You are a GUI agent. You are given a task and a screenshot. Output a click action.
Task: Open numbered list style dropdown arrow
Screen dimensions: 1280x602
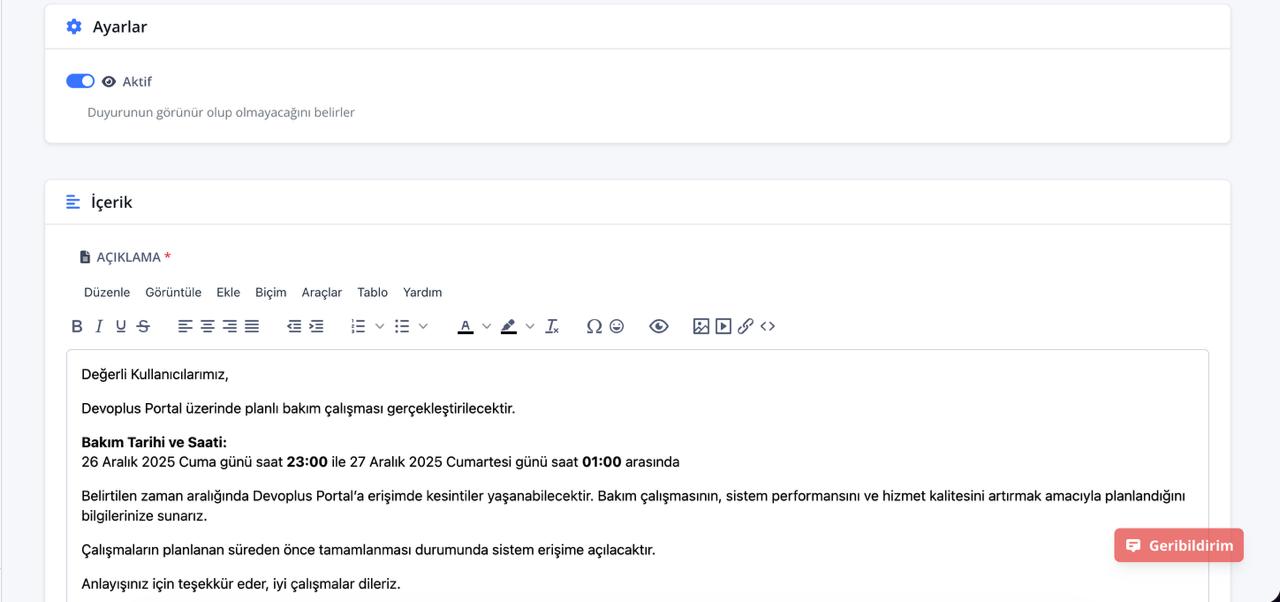pos(379,326)
